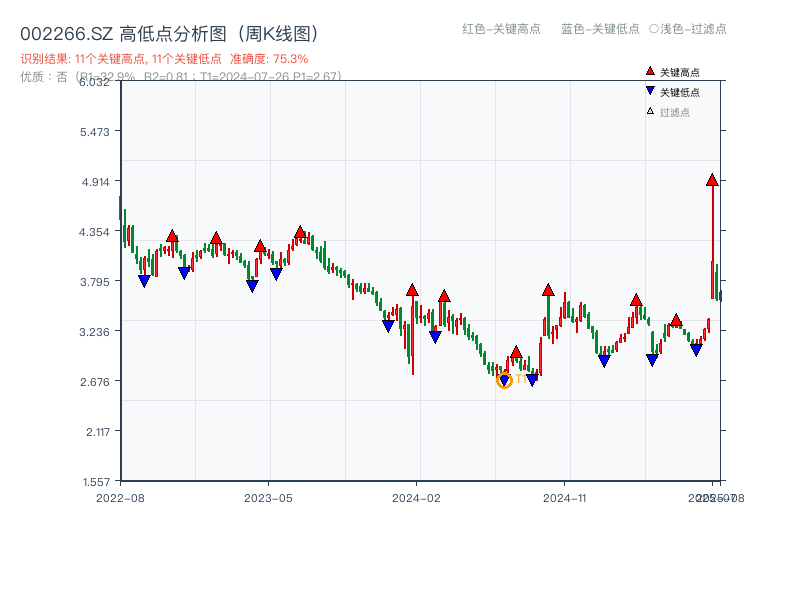800x600 pixels.
Task: Click the 2023-05 date axis label
Action: (x=268, y=497)
